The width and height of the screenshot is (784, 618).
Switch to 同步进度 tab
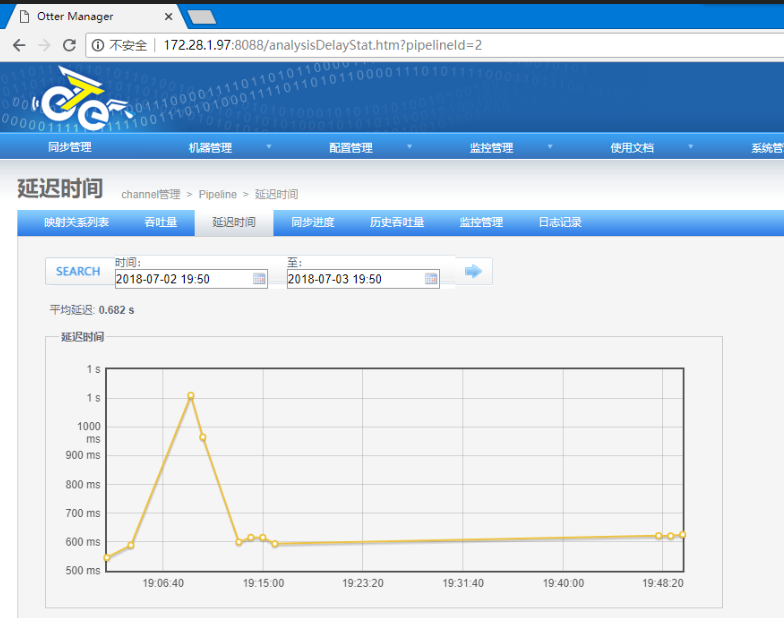(312, 222)
